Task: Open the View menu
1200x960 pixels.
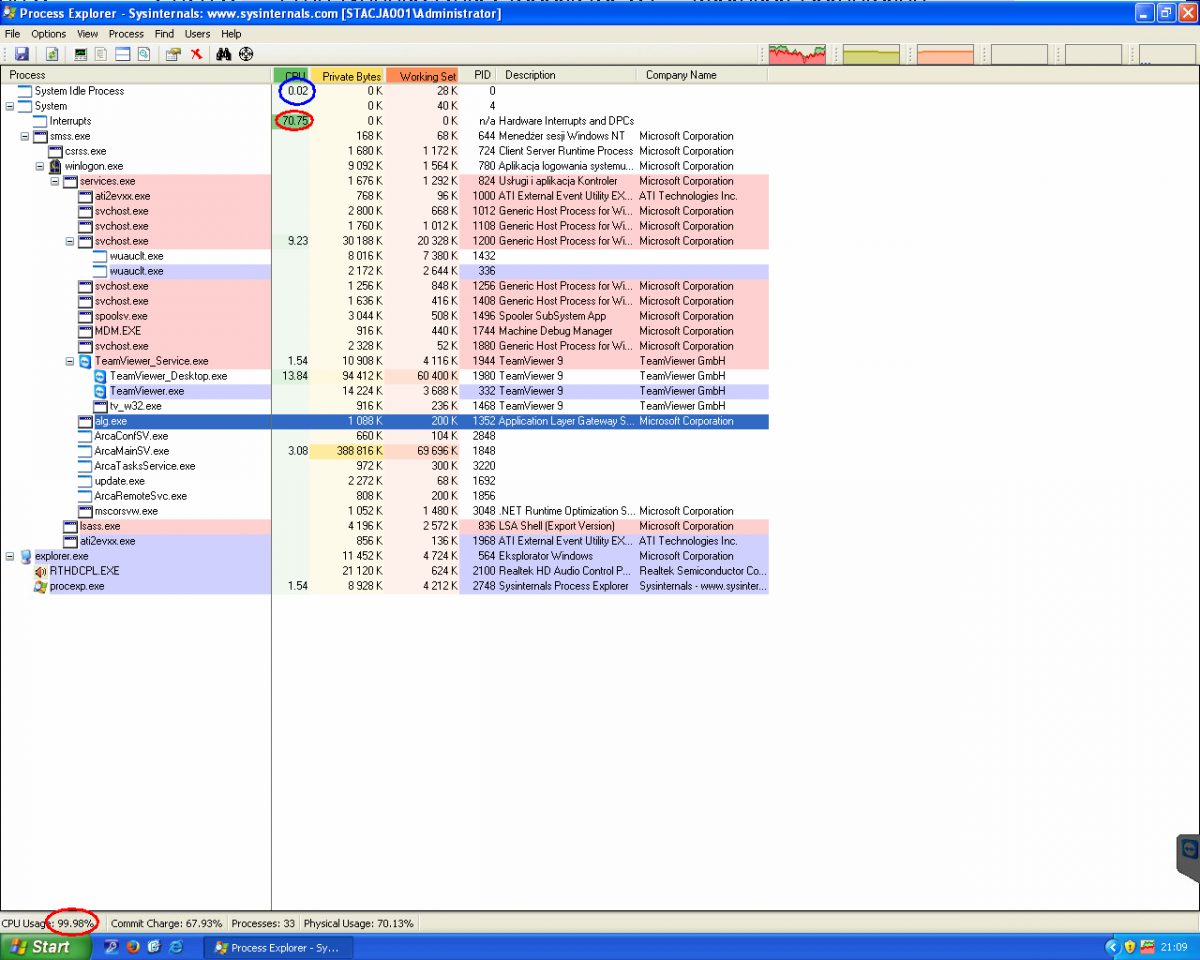Action: click(87, 34)
